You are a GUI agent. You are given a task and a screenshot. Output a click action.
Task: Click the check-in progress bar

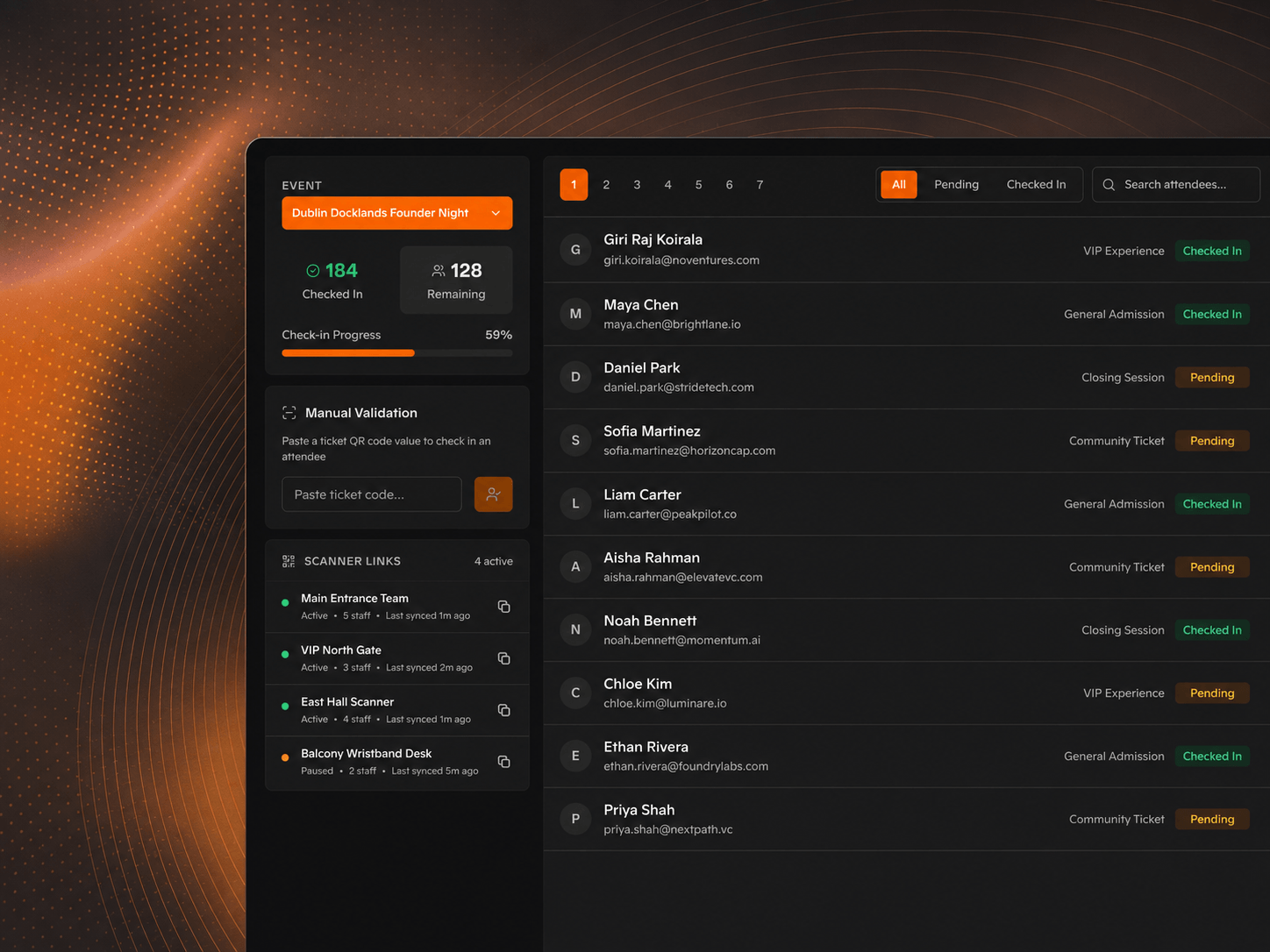click(x=397, y=353)
